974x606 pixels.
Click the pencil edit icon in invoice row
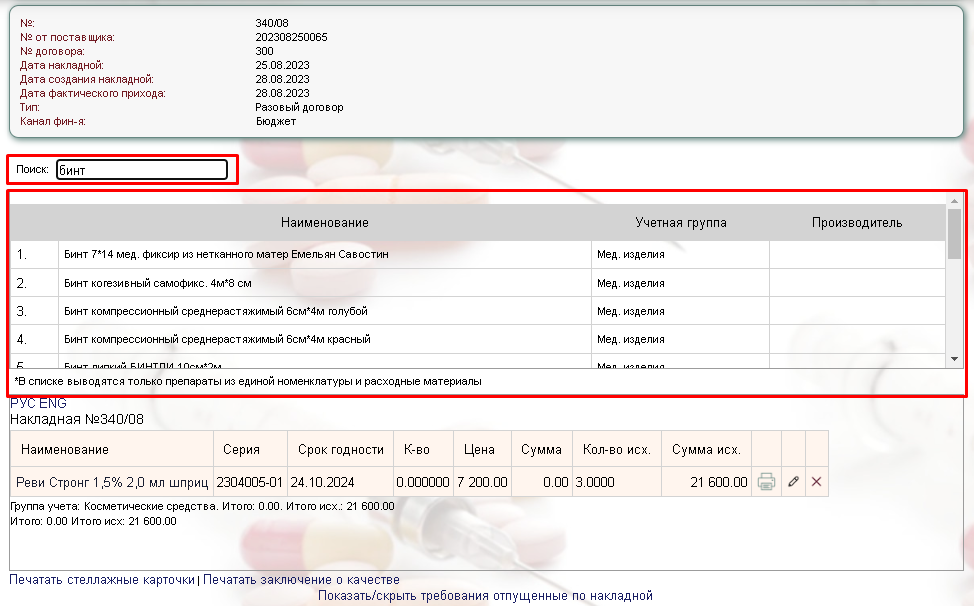click(793, 482)
